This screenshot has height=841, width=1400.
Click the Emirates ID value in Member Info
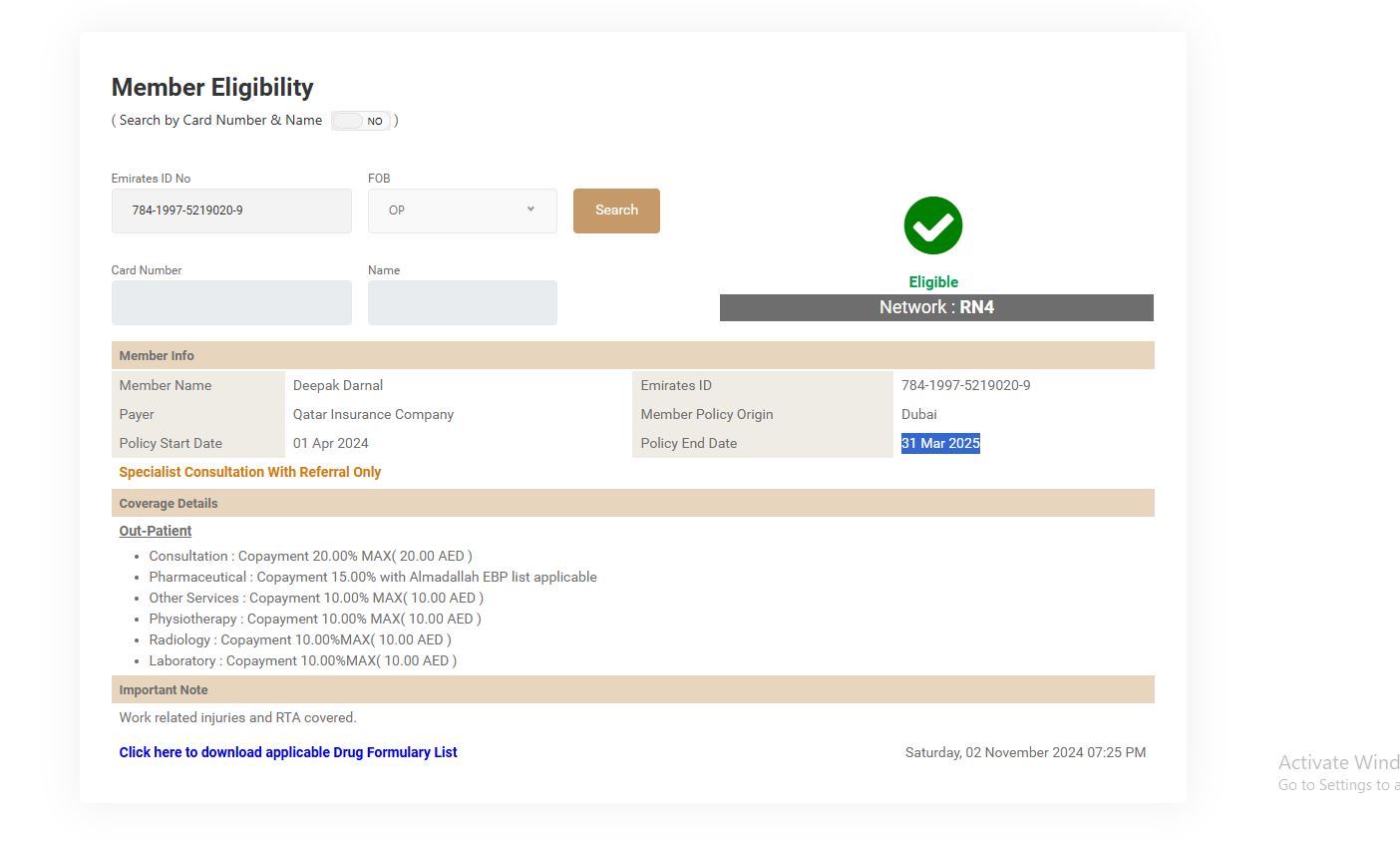click(x=966, y=385)
